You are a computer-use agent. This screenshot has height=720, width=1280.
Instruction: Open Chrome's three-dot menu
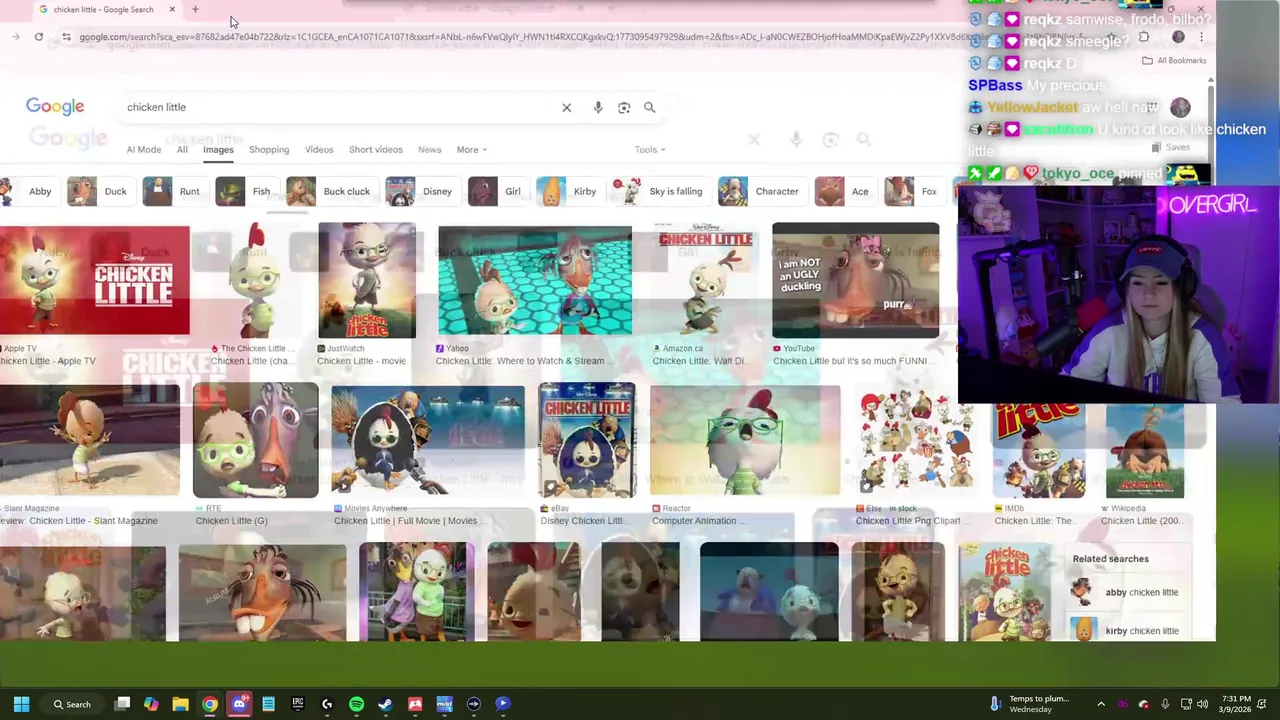tap(1201, 37)
